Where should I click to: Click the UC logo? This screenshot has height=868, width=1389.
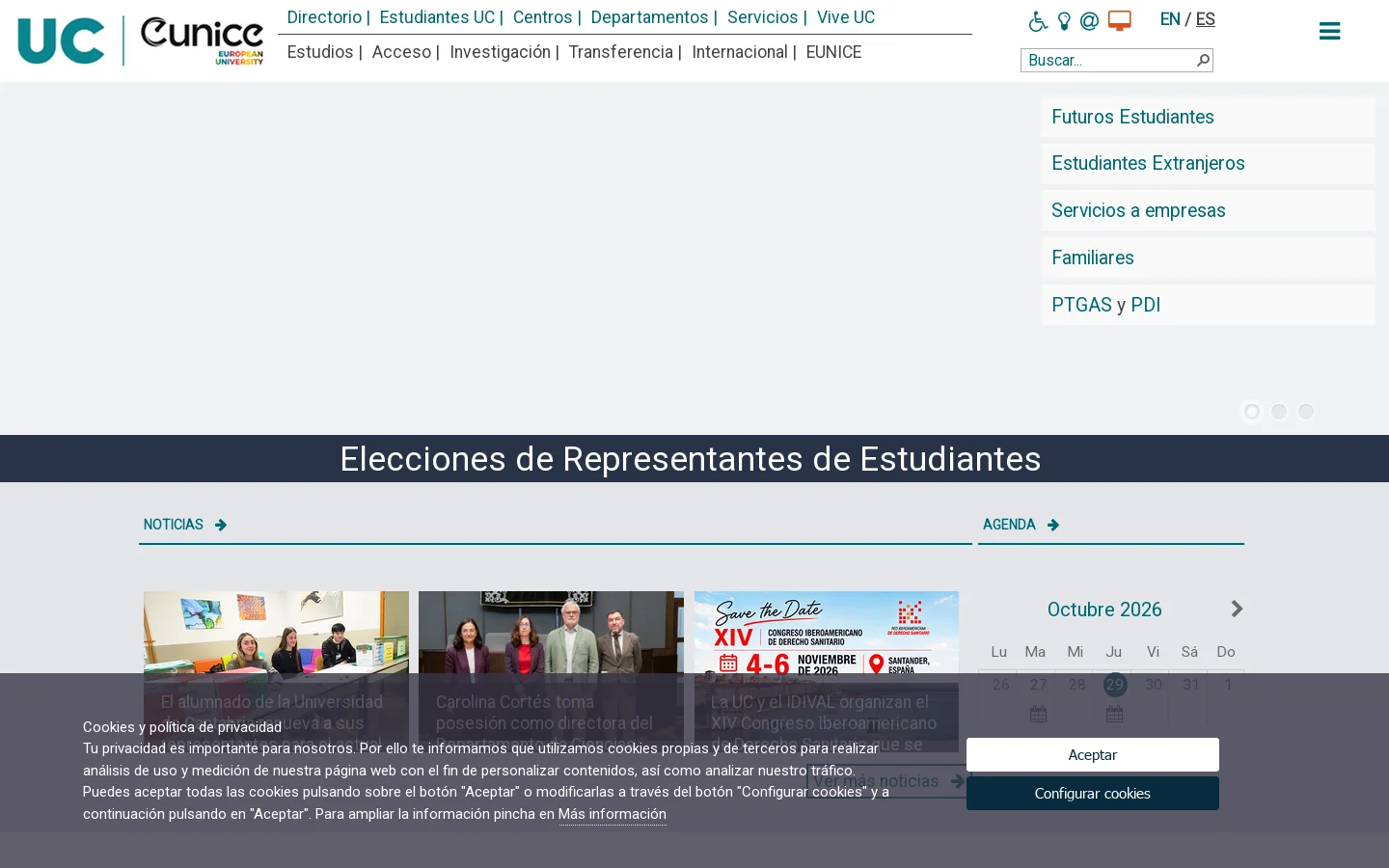pos(61,41)
